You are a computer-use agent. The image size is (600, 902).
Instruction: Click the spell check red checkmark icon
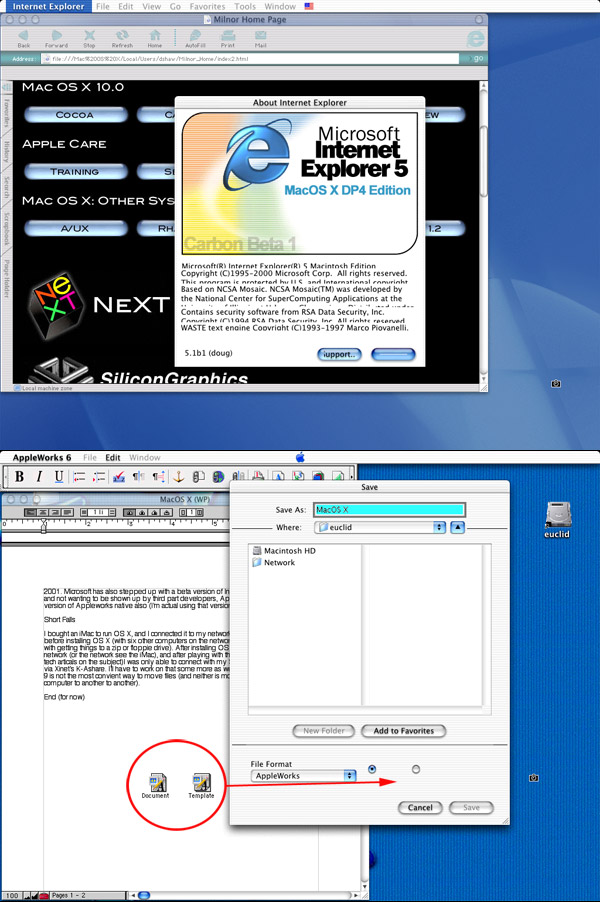pos(119,476)
